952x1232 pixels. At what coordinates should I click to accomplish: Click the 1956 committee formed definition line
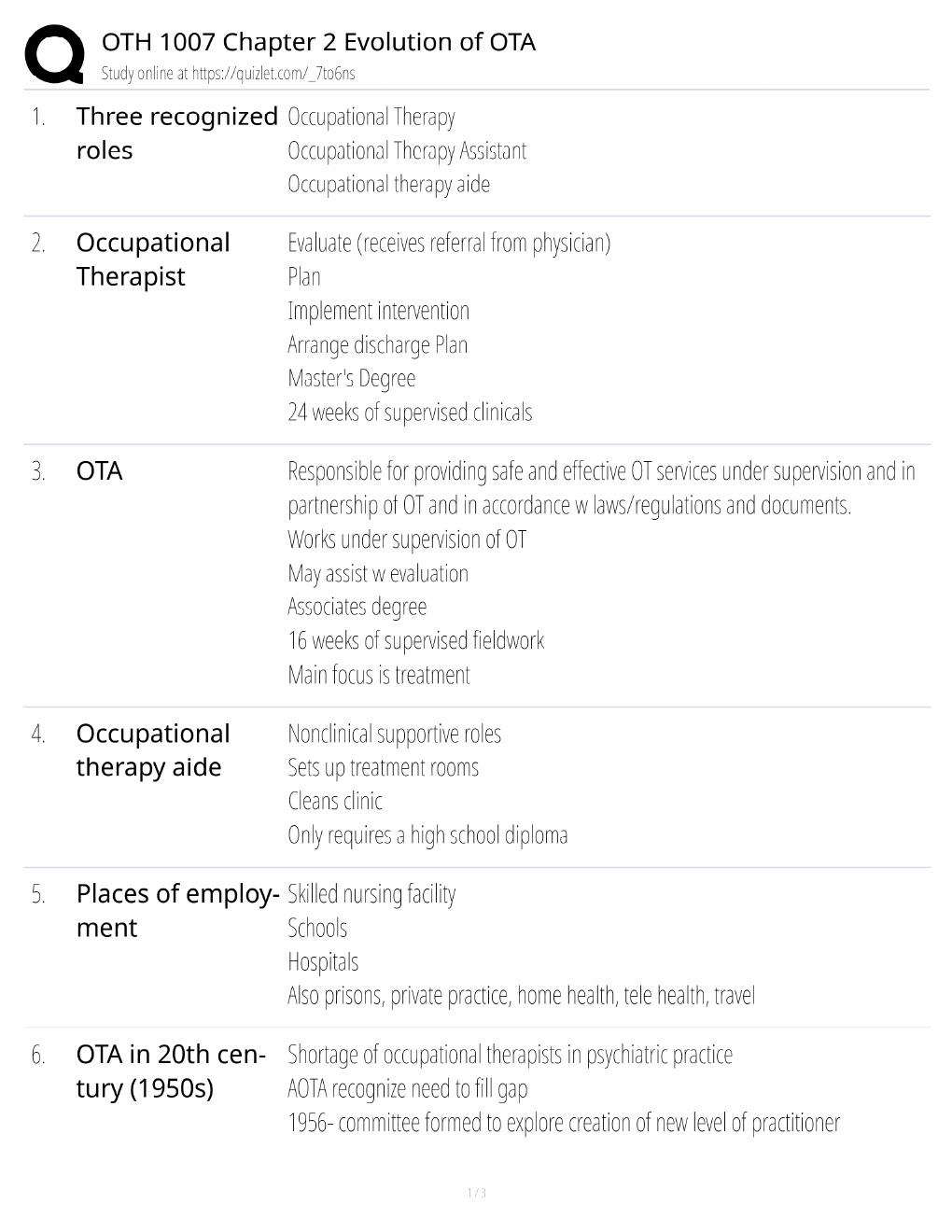pos(564,1123)
